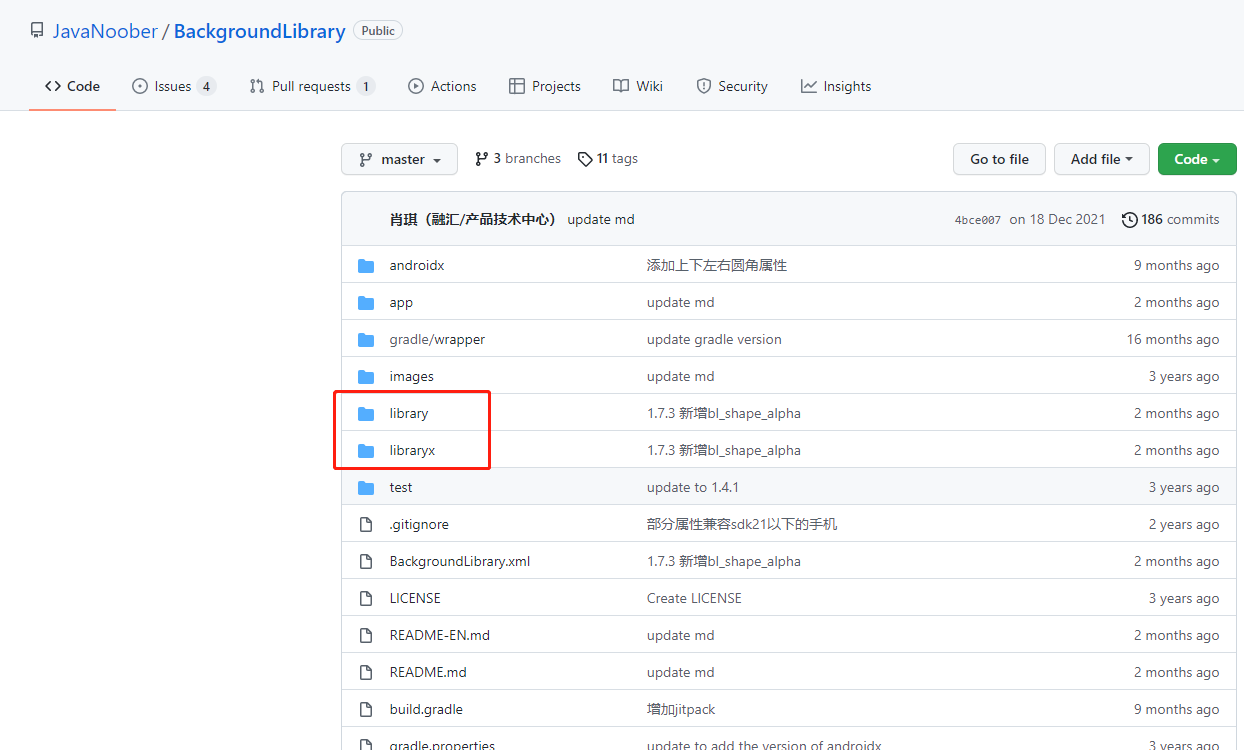Click the README-EN.md file icon
The width and height of the screenshot is (1244, 750).
pos(366,636)
